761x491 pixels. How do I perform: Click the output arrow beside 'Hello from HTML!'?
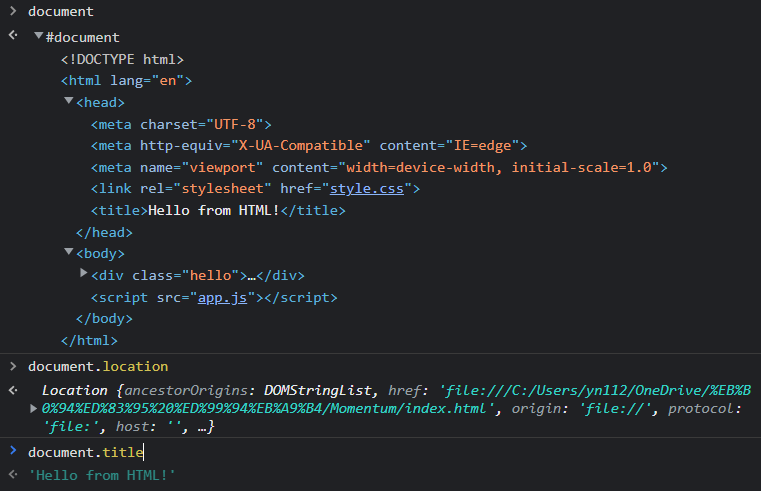click(x=13, y=474)
